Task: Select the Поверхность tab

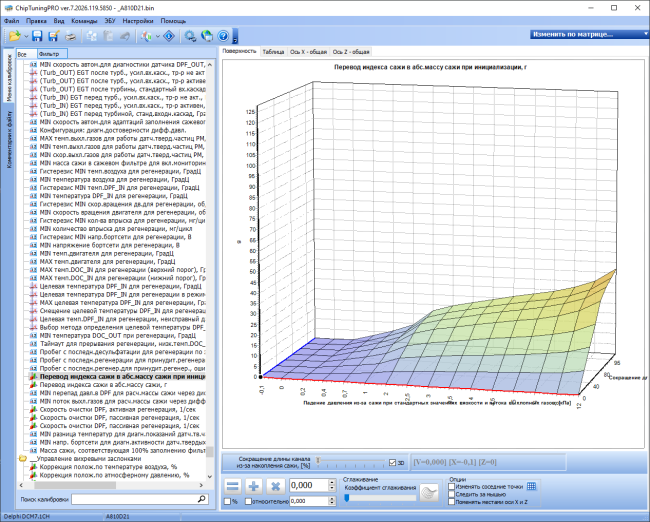Action: 239,51
